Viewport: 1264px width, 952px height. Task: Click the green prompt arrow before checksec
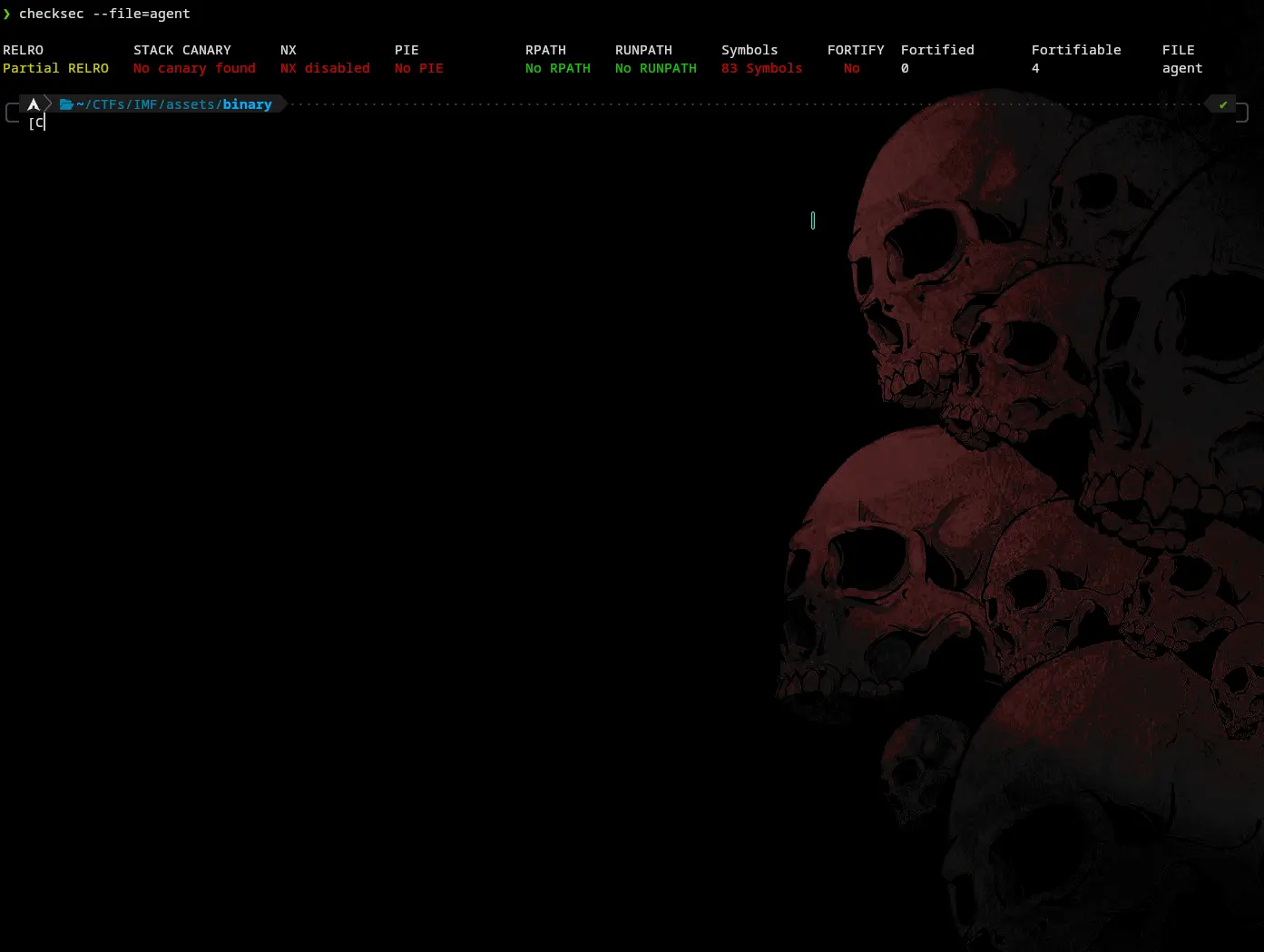pos(6,14)
